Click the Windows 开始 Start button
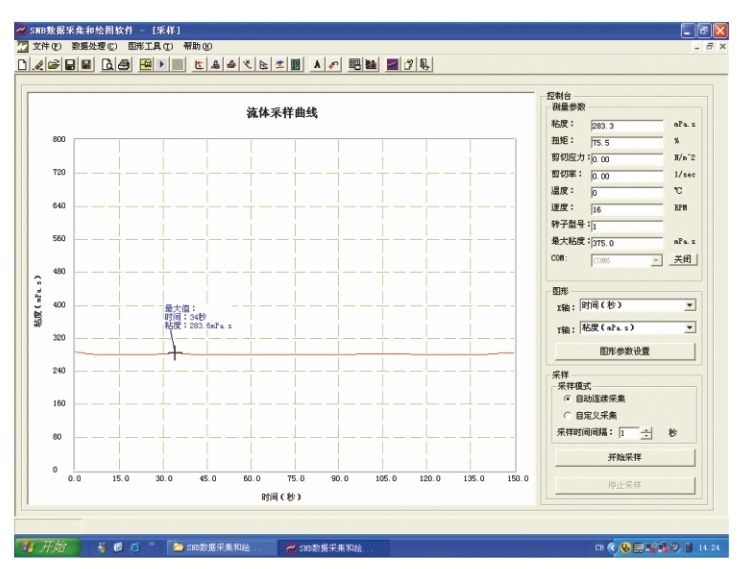Screen dimensions: 741x569 [x=44, y=547]
